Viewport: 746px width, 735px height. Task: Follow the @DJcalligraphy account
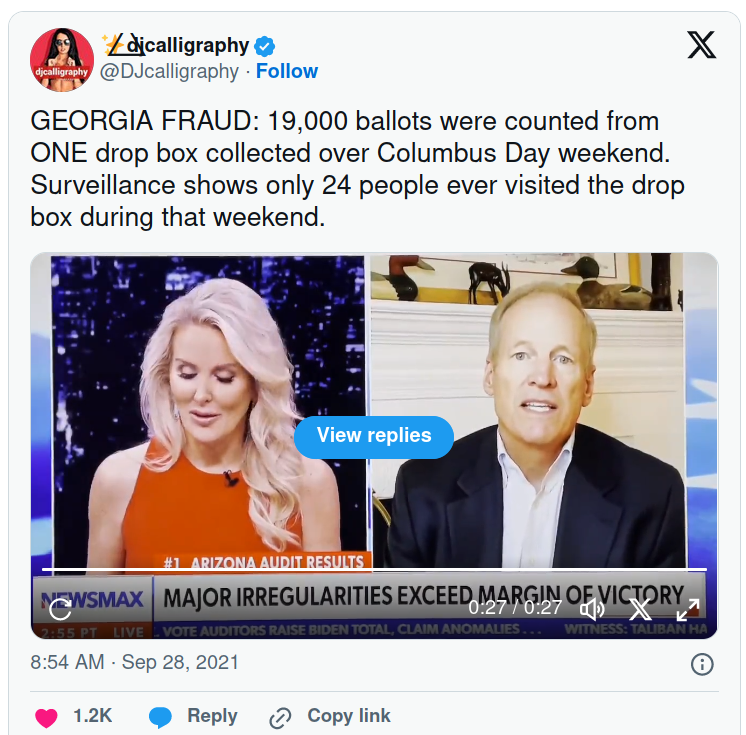click(287, 71)
